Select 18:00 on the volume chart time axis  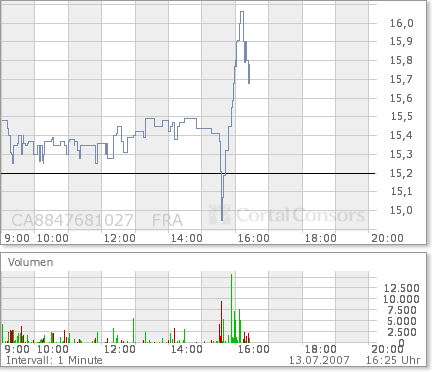pos(321,349)
